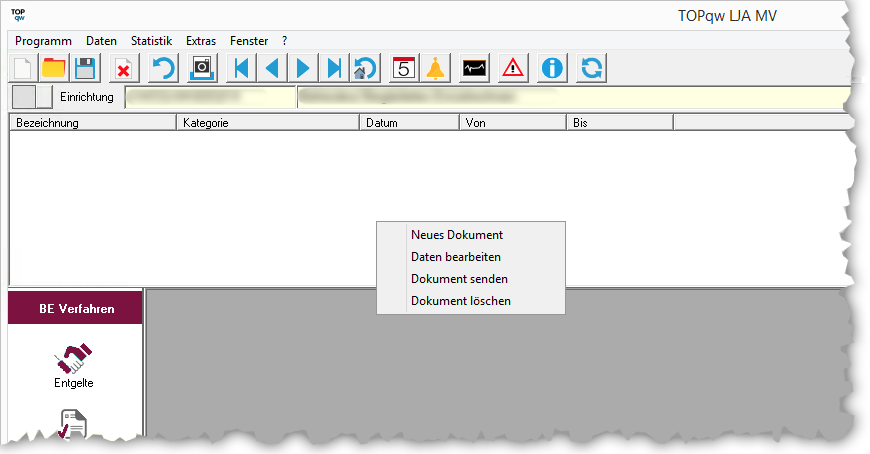Open the calendar icon showing 5
This screenshot has width=870, height=454.
tap(404, 68)
